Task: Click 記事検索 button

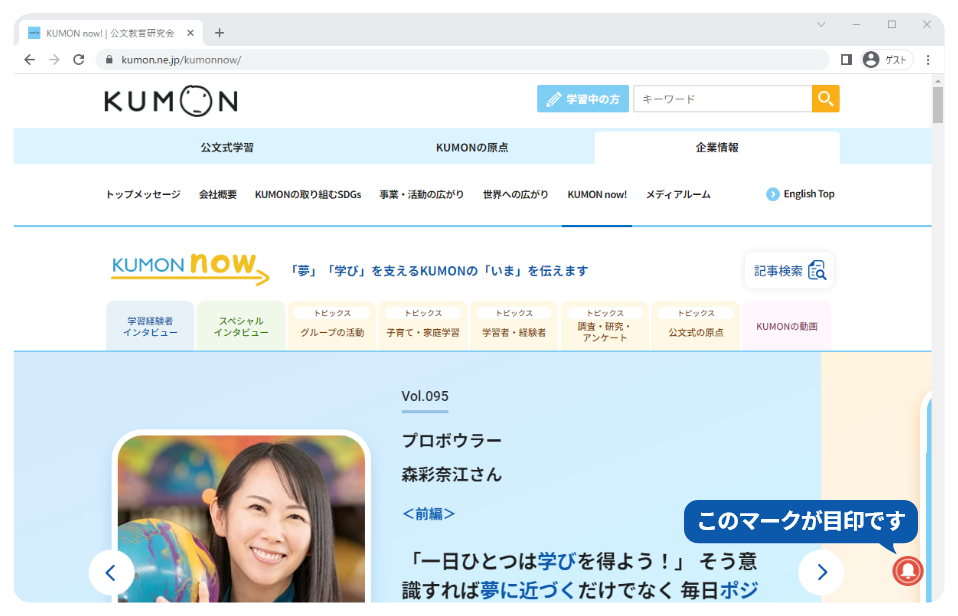Action: click(789, 270)
